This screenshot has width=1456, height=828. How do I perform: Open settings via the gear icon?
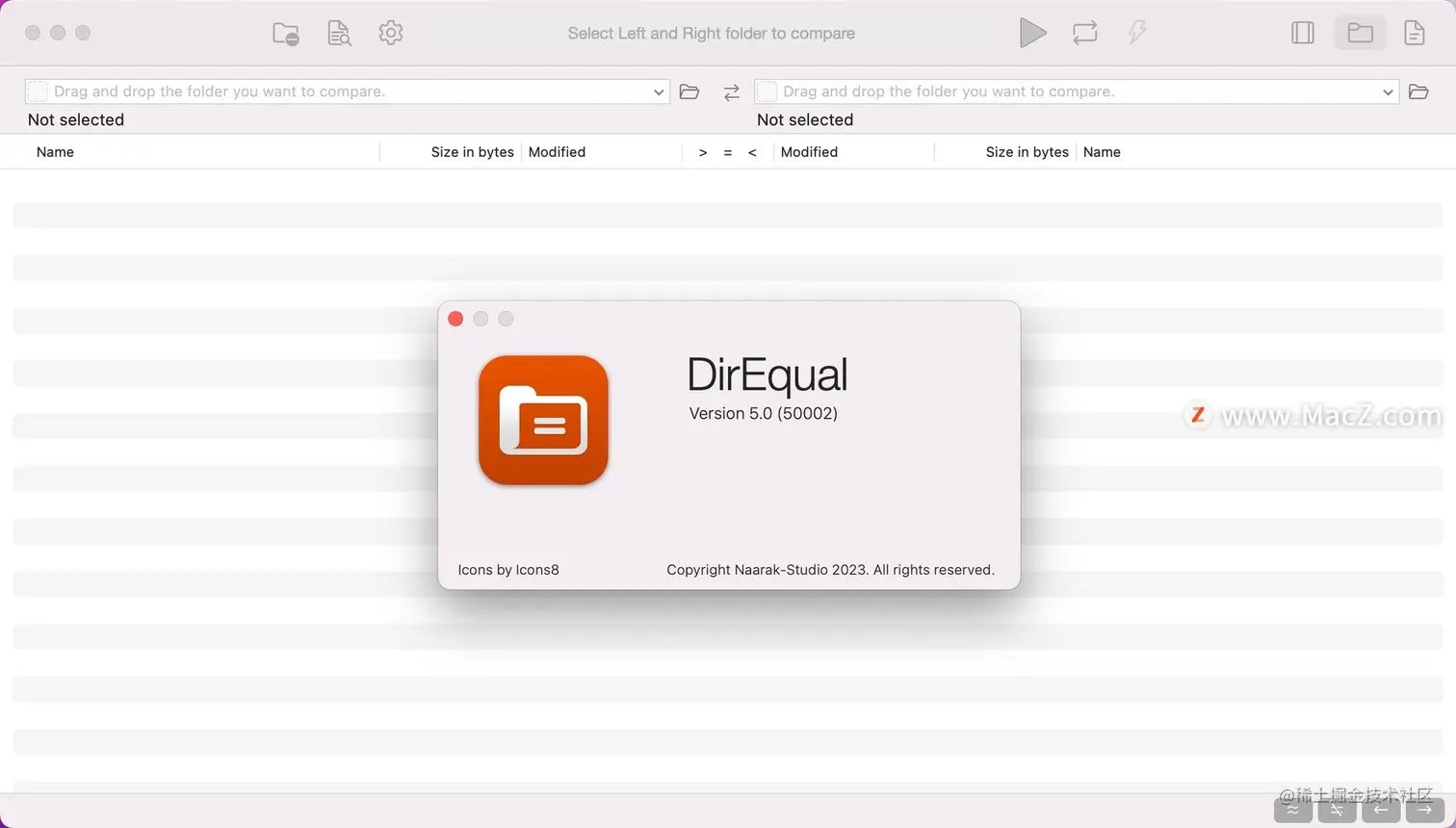pos(391,33)
